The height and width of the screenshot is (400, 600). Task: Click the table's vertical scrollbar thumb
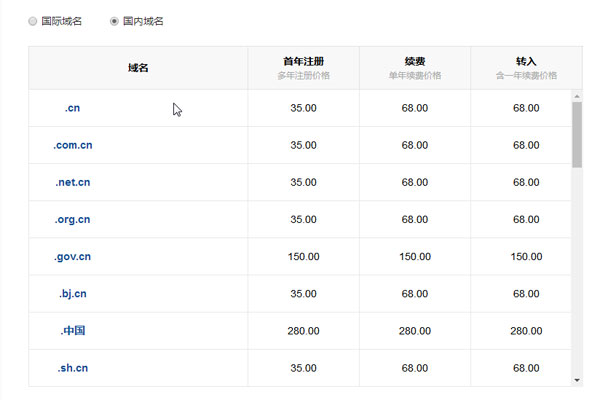[x=576, y=134]
